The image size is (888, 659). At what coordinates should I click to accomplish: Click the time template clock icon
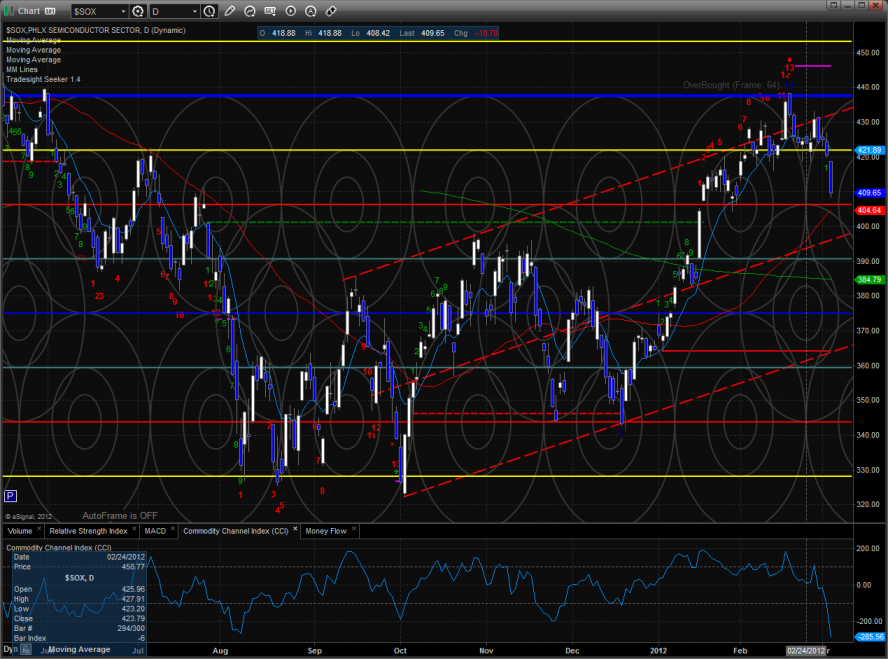(x=209, y=12)
